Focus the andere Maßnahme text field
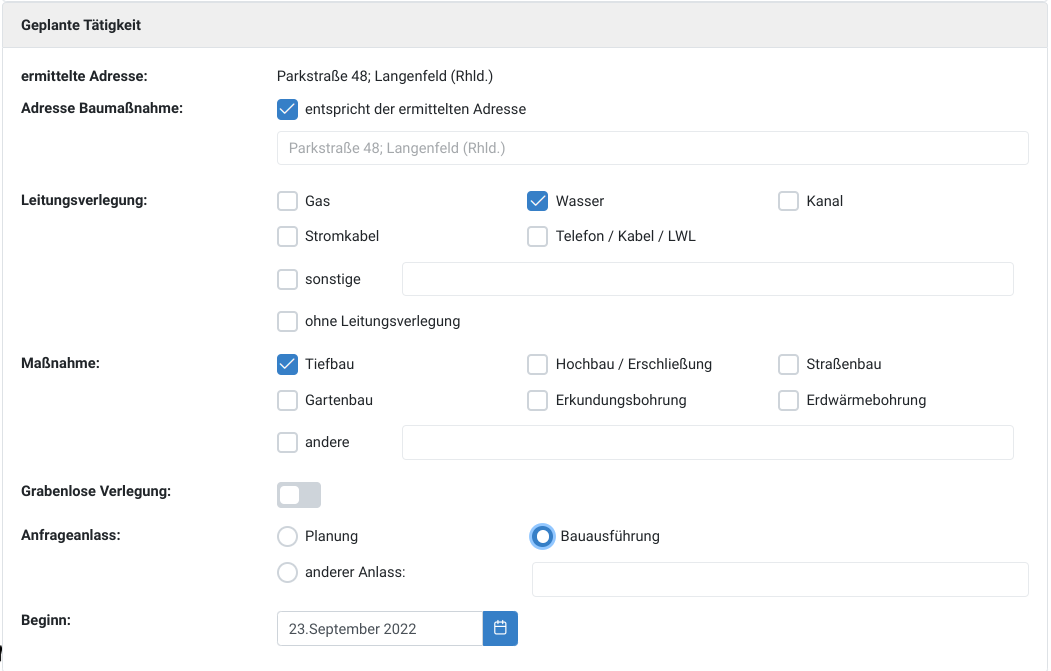Viewport: 1051px width, 671px height. (x=707, y=442)
